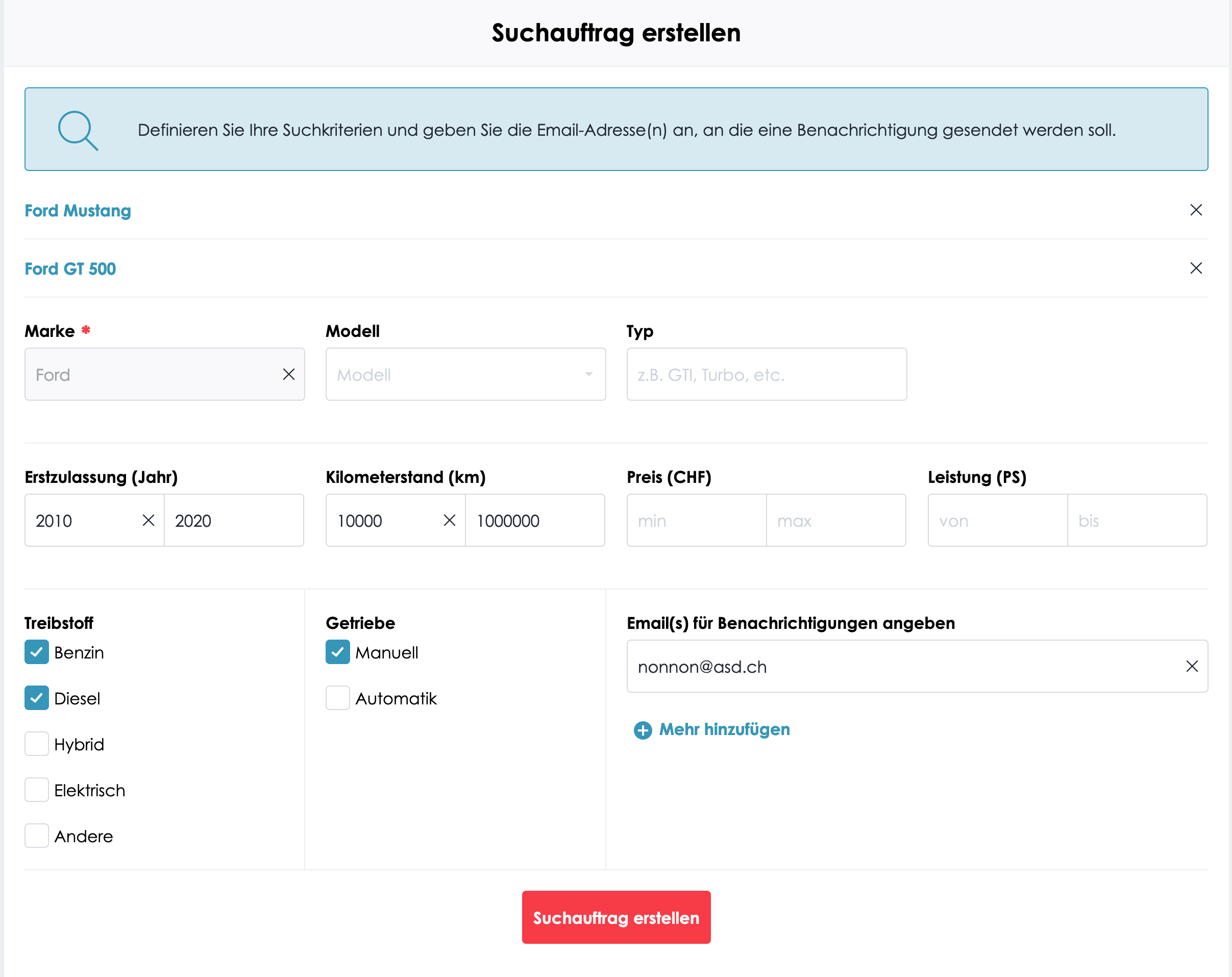Check the Elektrisch fuel checkbox

tap(37, 790)
